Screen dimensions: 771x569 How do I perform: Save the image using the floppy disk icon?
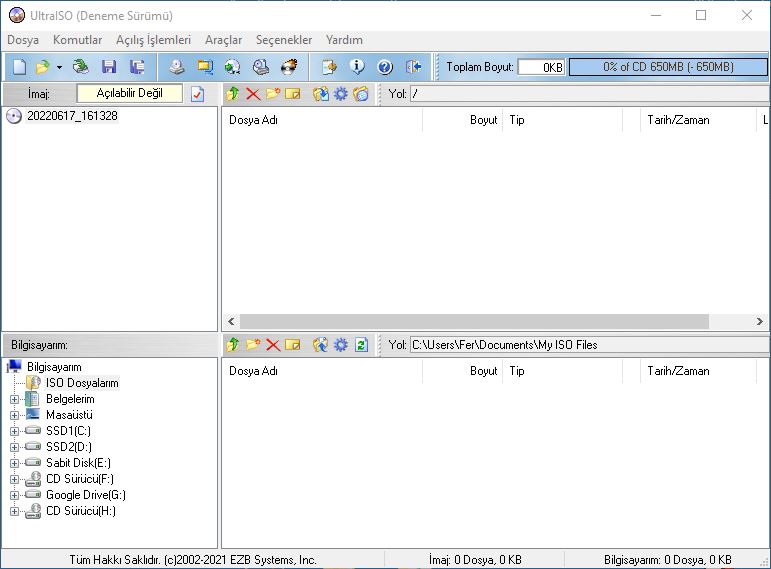coord(109,67)
